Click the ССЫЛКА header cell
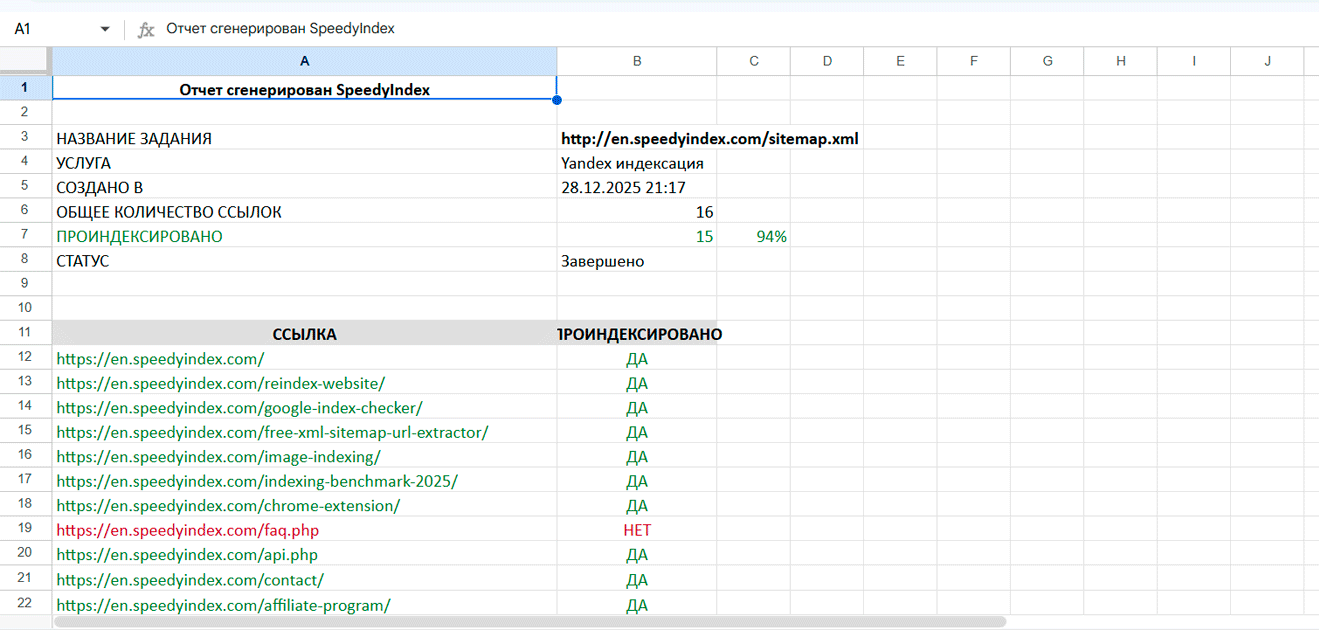The width and height of the screenshot is (1319, 630). tap(304, 334)
